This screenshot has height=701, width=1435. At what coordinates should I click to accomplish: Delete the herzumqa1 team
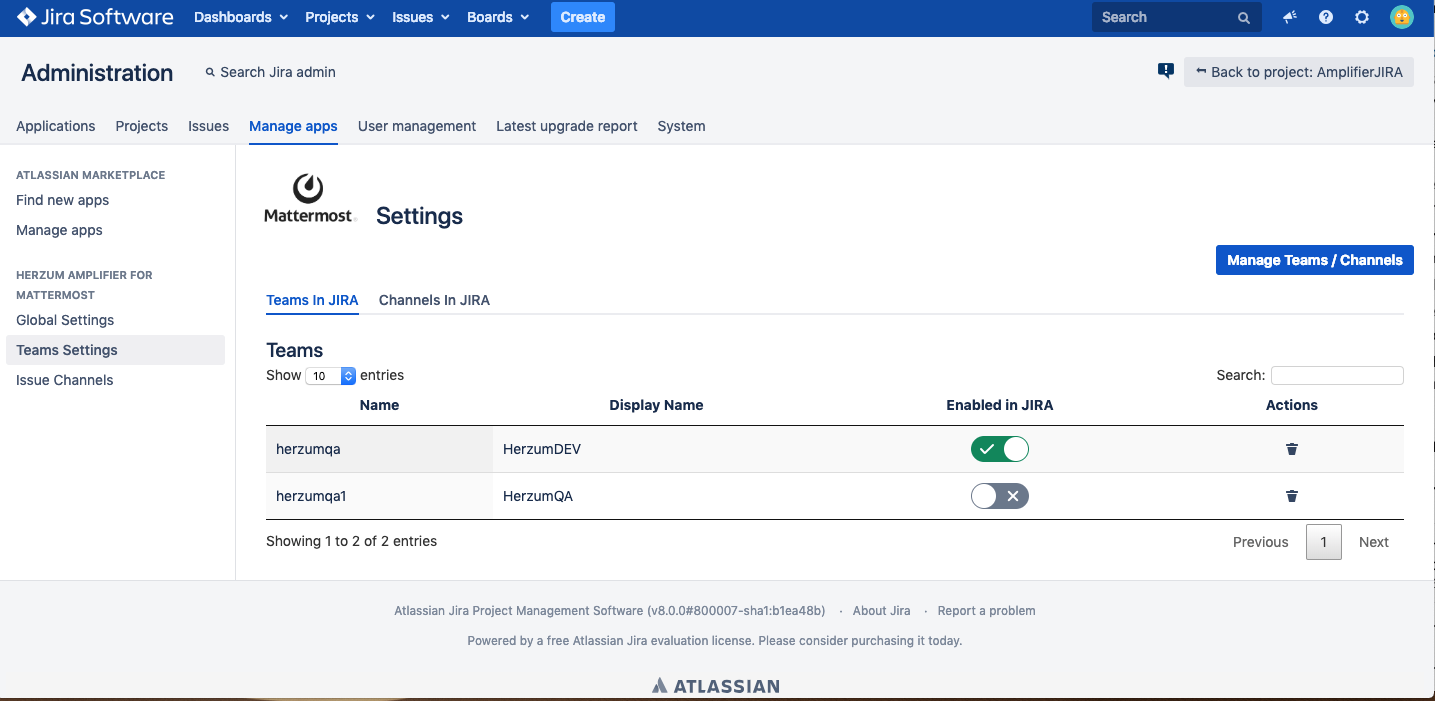pyautogui.click(x=1291, y=496)
